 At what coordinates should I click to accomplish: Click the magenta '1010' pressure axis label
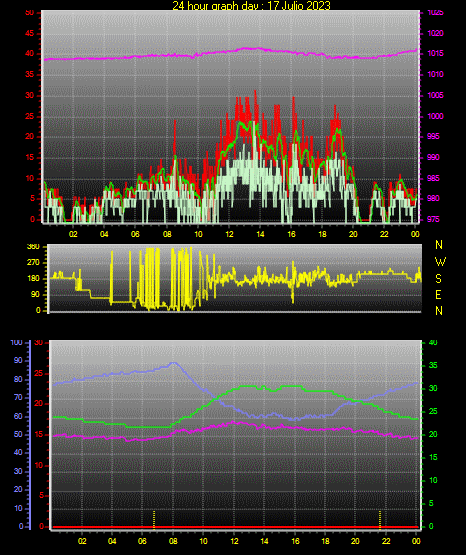coord(435,74)
